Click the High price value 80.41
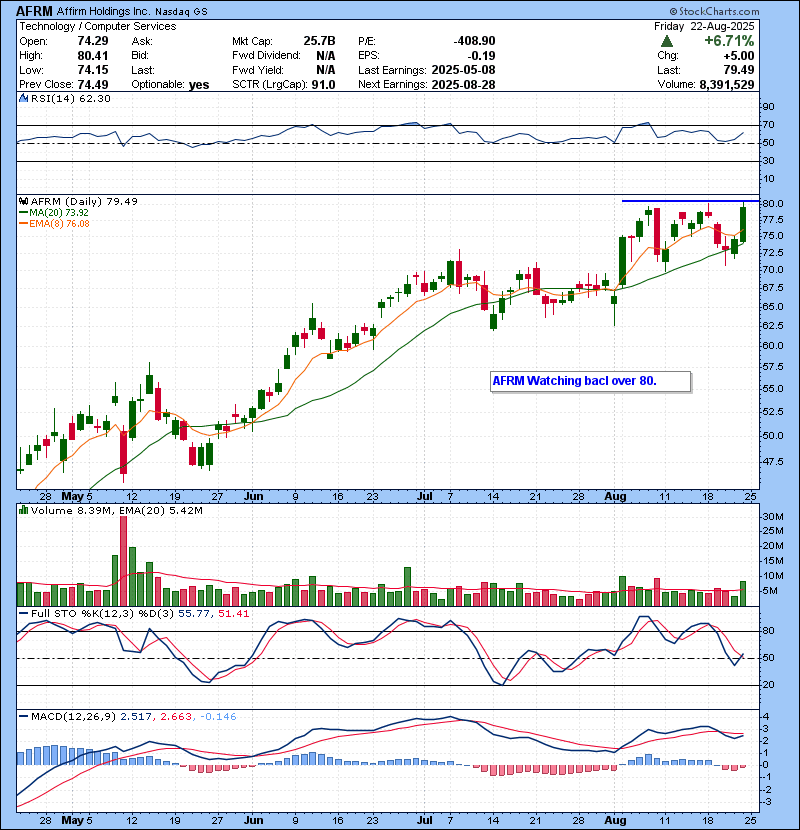800x830 pixels. point(93,56)
